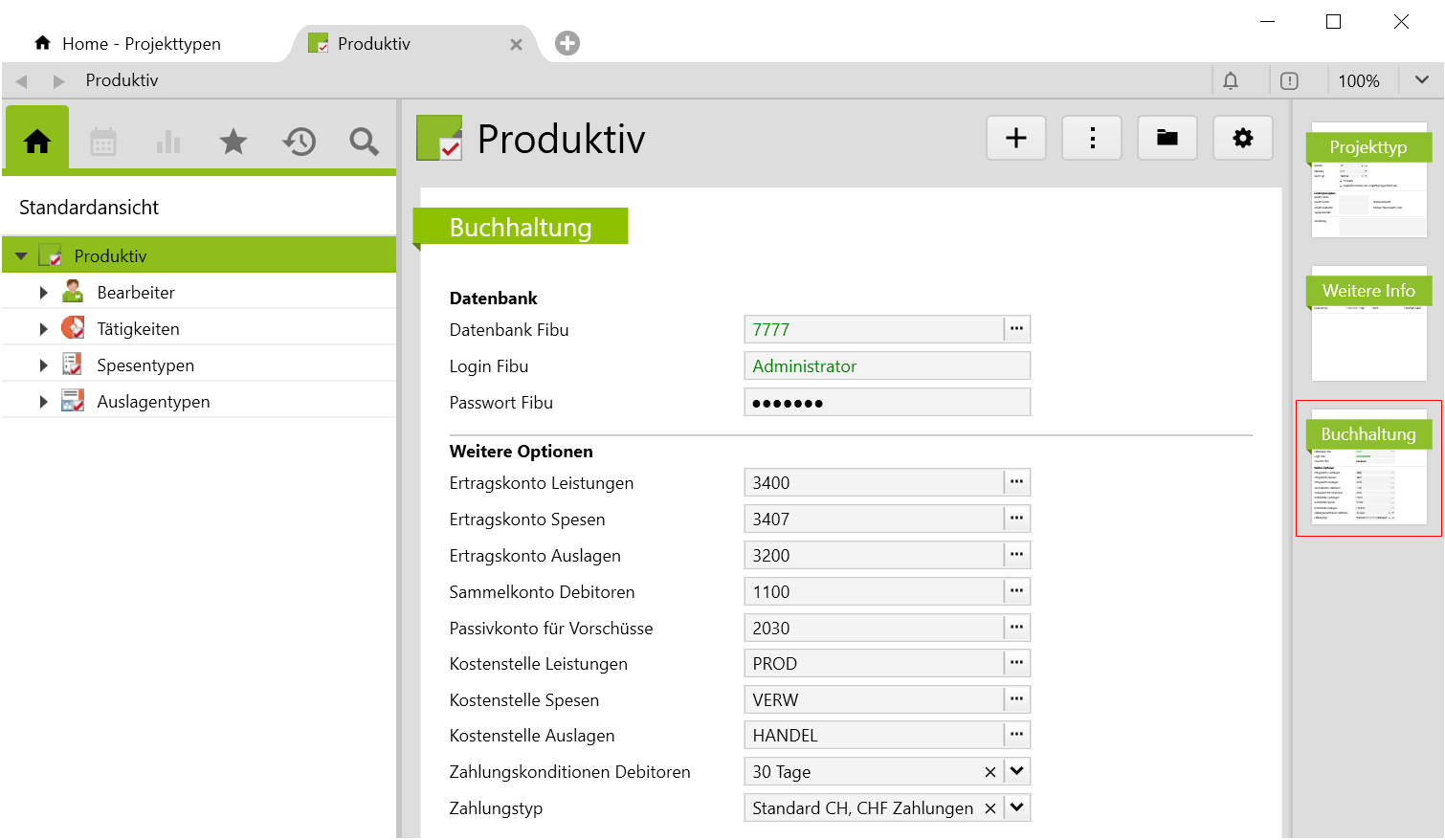Open the Zahlungstyp dropdown arrow
The image size is (1445, 840).
(x=1017, y=808)
